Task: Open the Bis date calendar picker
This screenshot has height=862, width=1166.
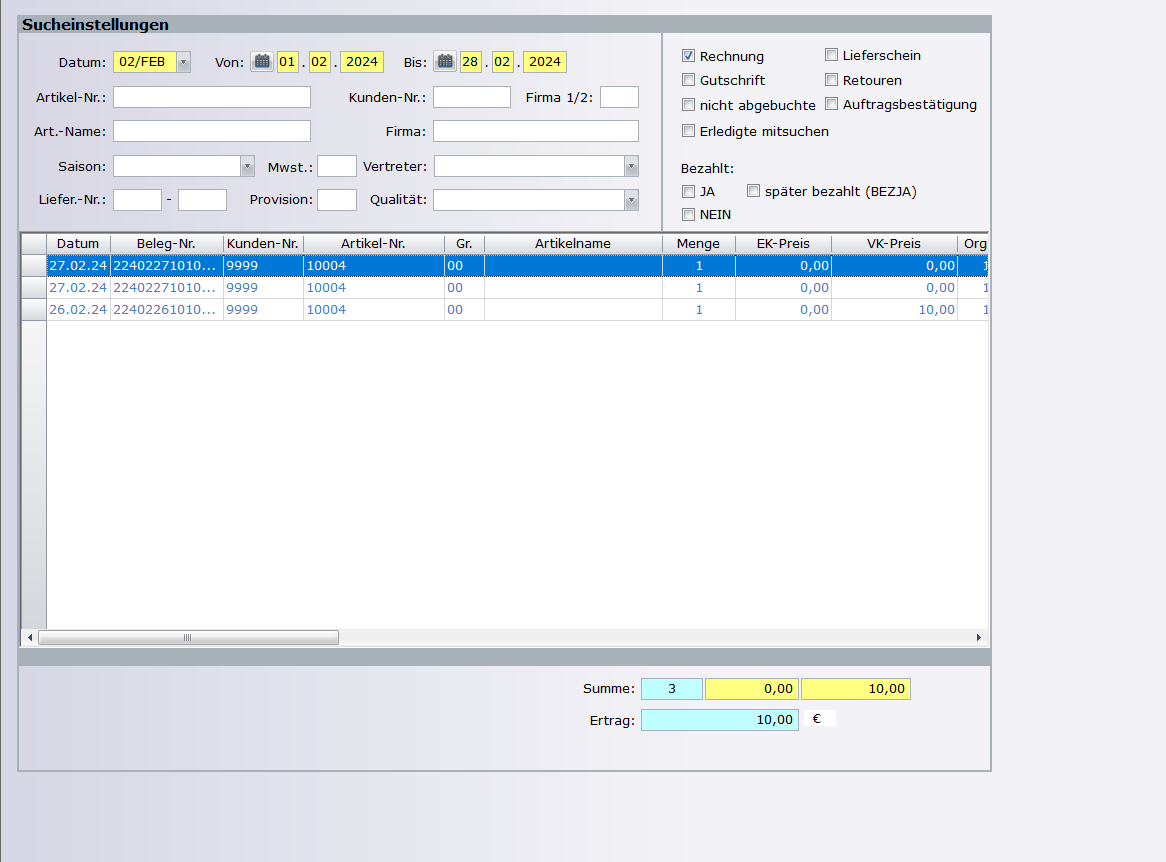Action: click(x=445, y=62)
